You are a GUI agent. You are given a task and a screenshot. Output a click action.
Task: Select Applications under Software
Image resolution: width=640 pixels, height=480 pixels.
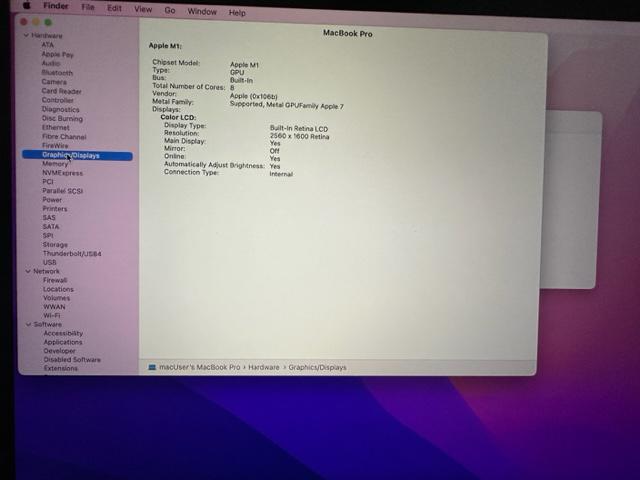coord(63,343)
